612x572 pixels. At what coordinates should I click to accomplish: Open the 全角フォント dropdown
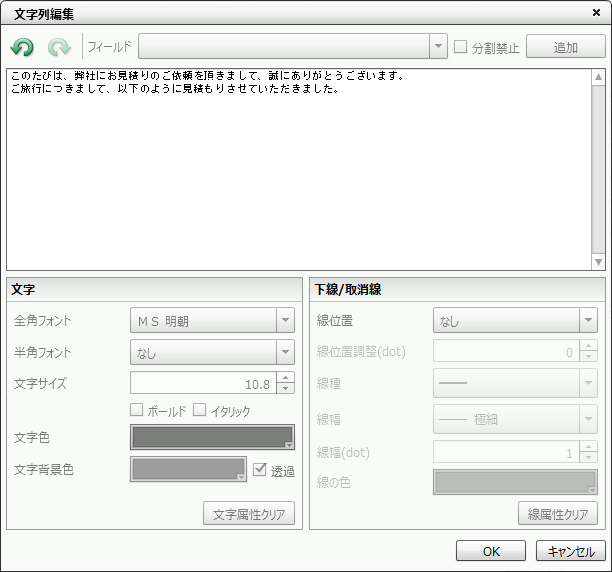285,320
